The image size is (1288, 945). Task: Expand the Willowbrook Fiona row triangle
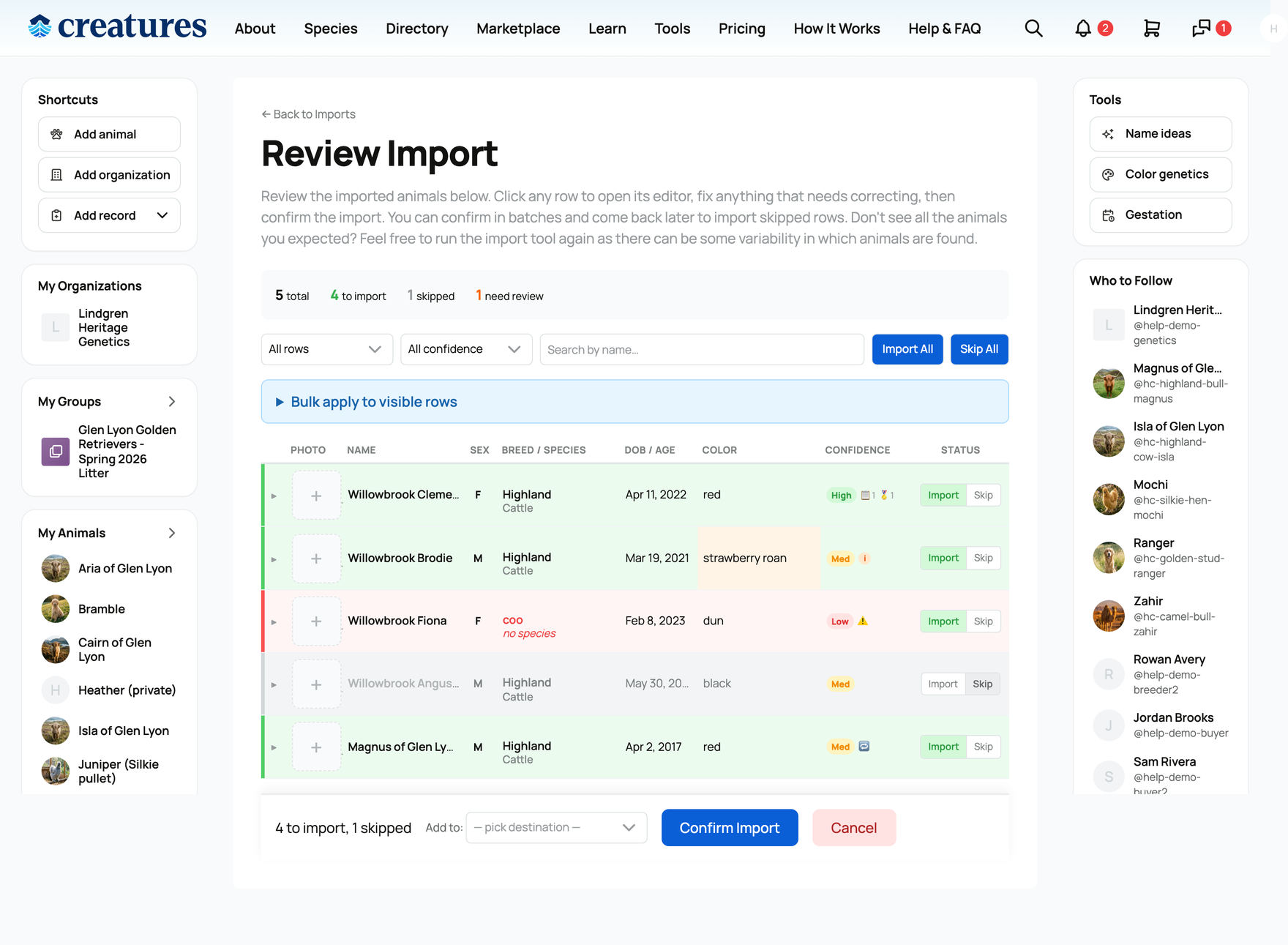[274, 622]
